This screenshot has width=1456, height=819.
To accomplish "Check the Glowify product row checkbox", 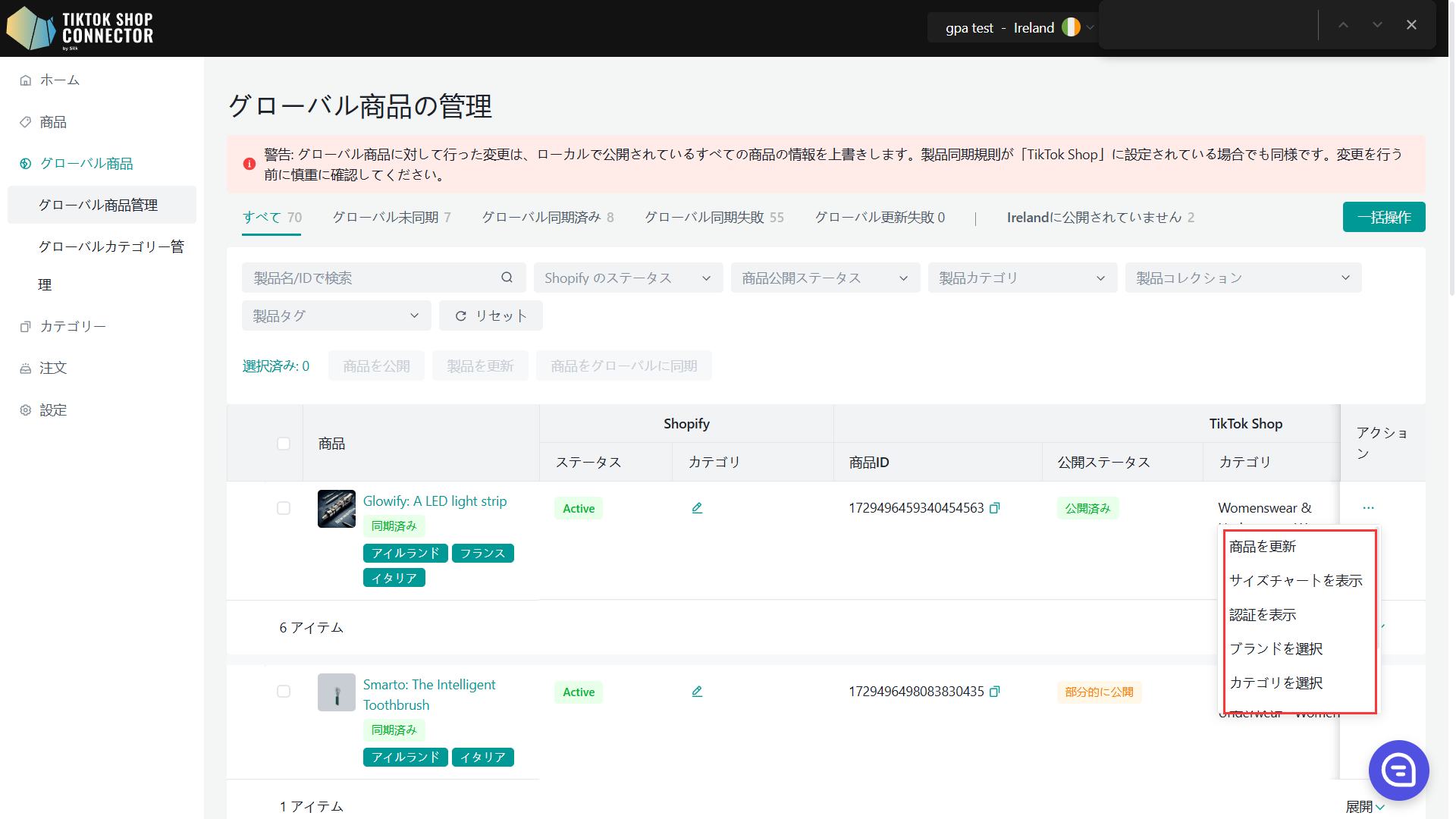I will tap(284, 508).
